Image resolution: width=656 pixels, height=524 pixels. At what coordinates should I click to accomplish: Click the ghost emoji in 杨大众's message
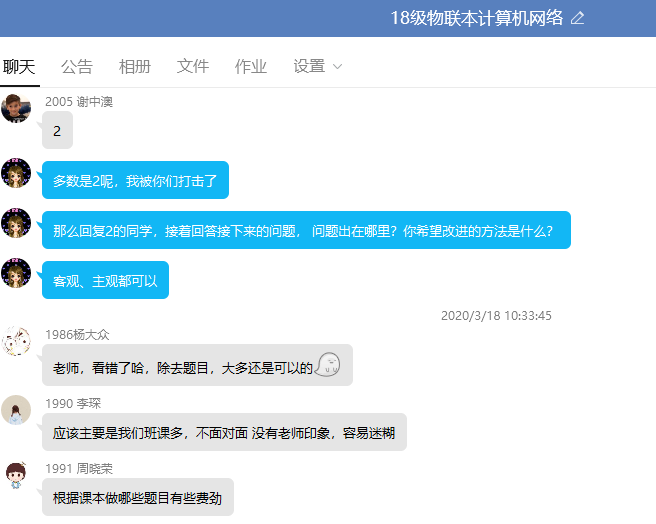[327, 365]
